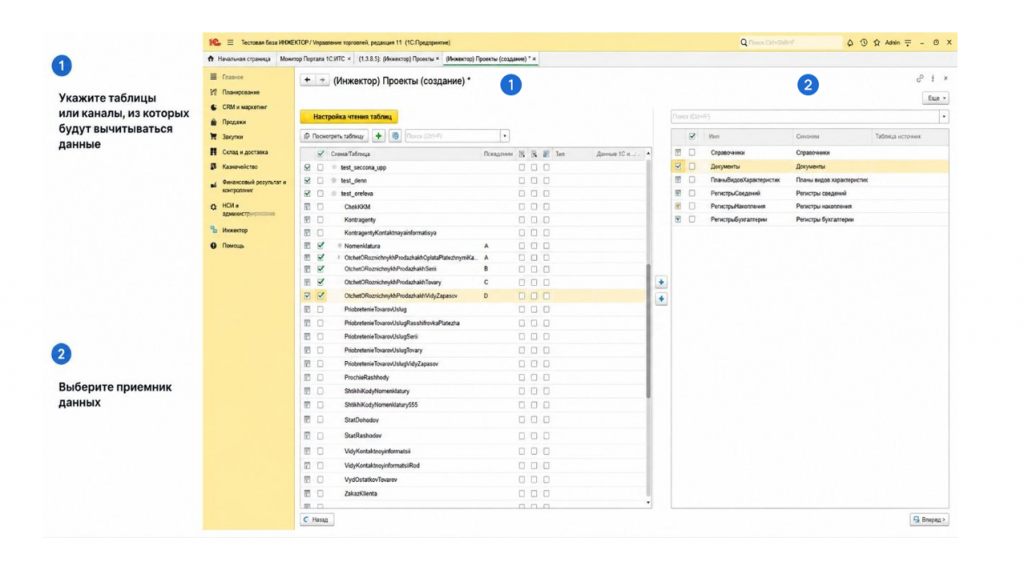
Task: Check the Справочники checkbox in right panel
Action: point(692,153)
